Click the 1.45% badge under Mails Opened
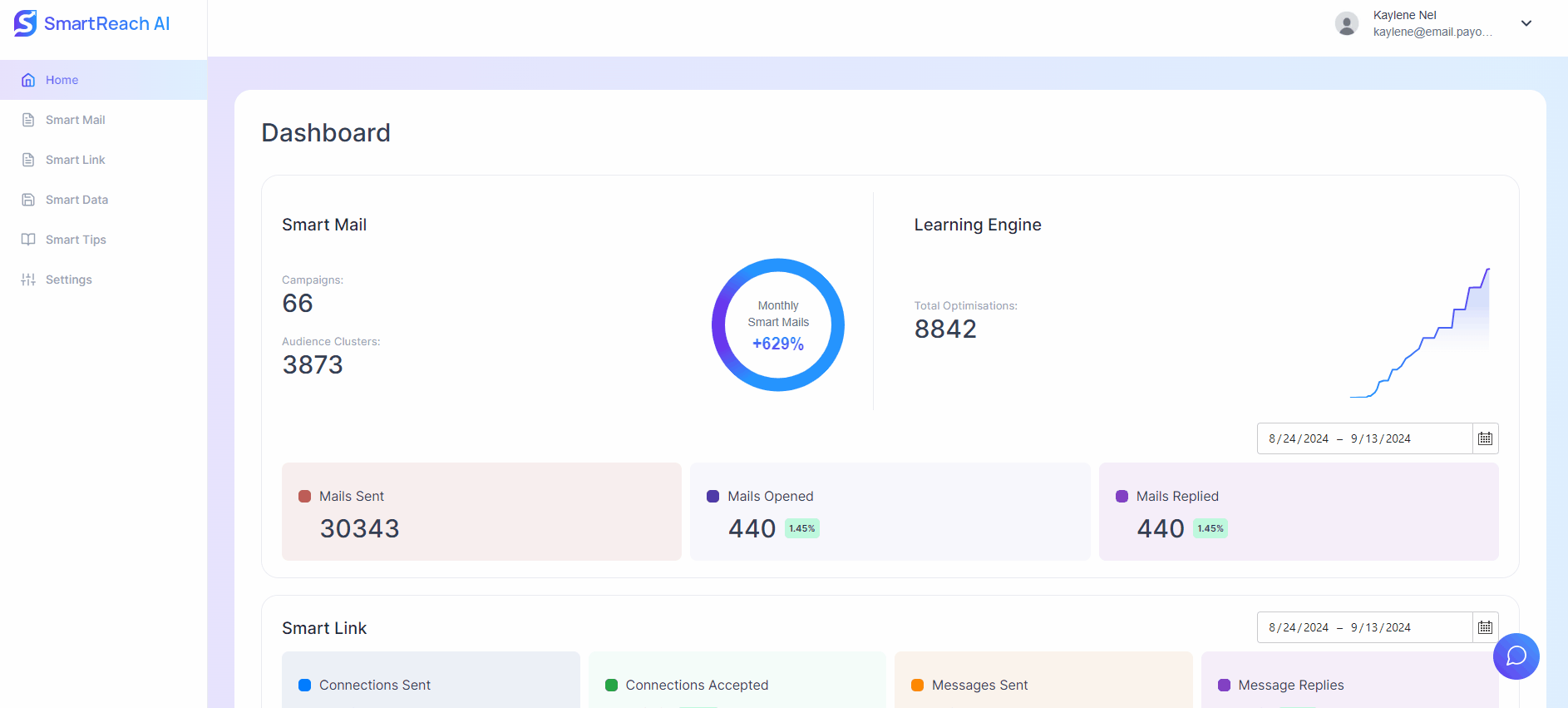The width and height of the screenshot is (1568, 708). click(802, 528)
